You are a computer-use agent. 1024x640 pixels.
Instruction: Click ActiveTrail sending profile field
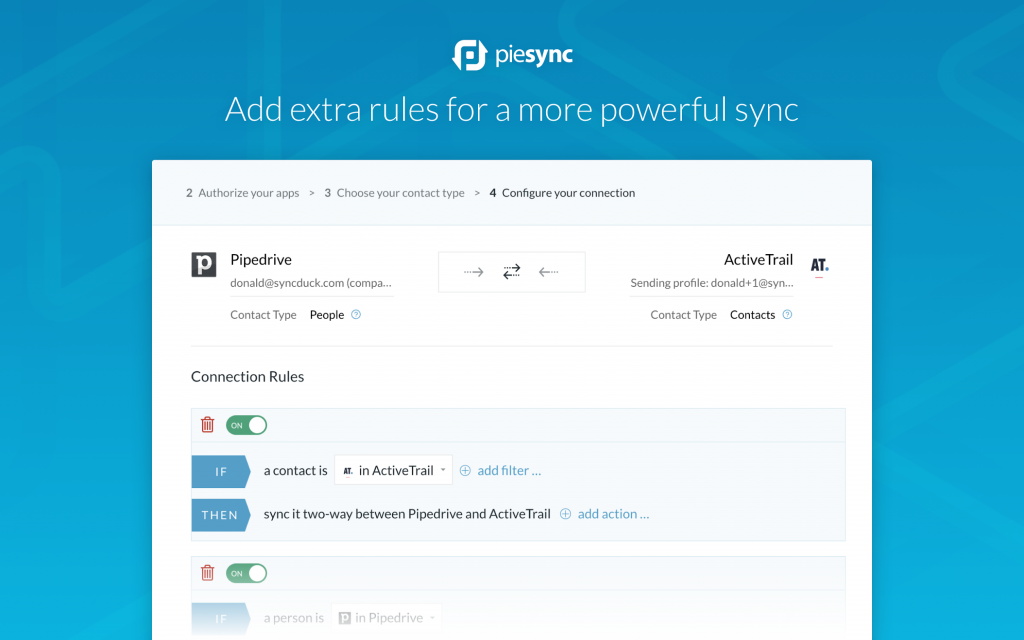pyautogui.click(x=711, y=283)
